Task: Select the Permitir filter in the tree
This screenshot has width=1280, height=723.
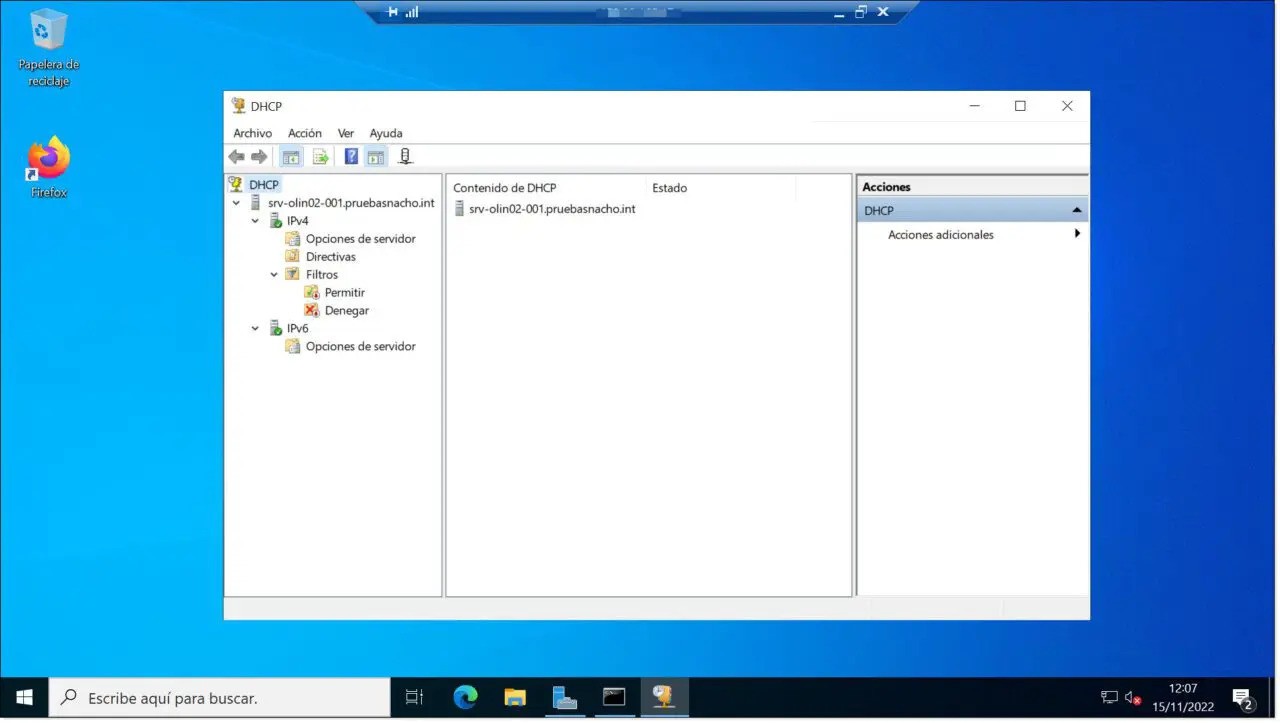Action: pos(344,293)
